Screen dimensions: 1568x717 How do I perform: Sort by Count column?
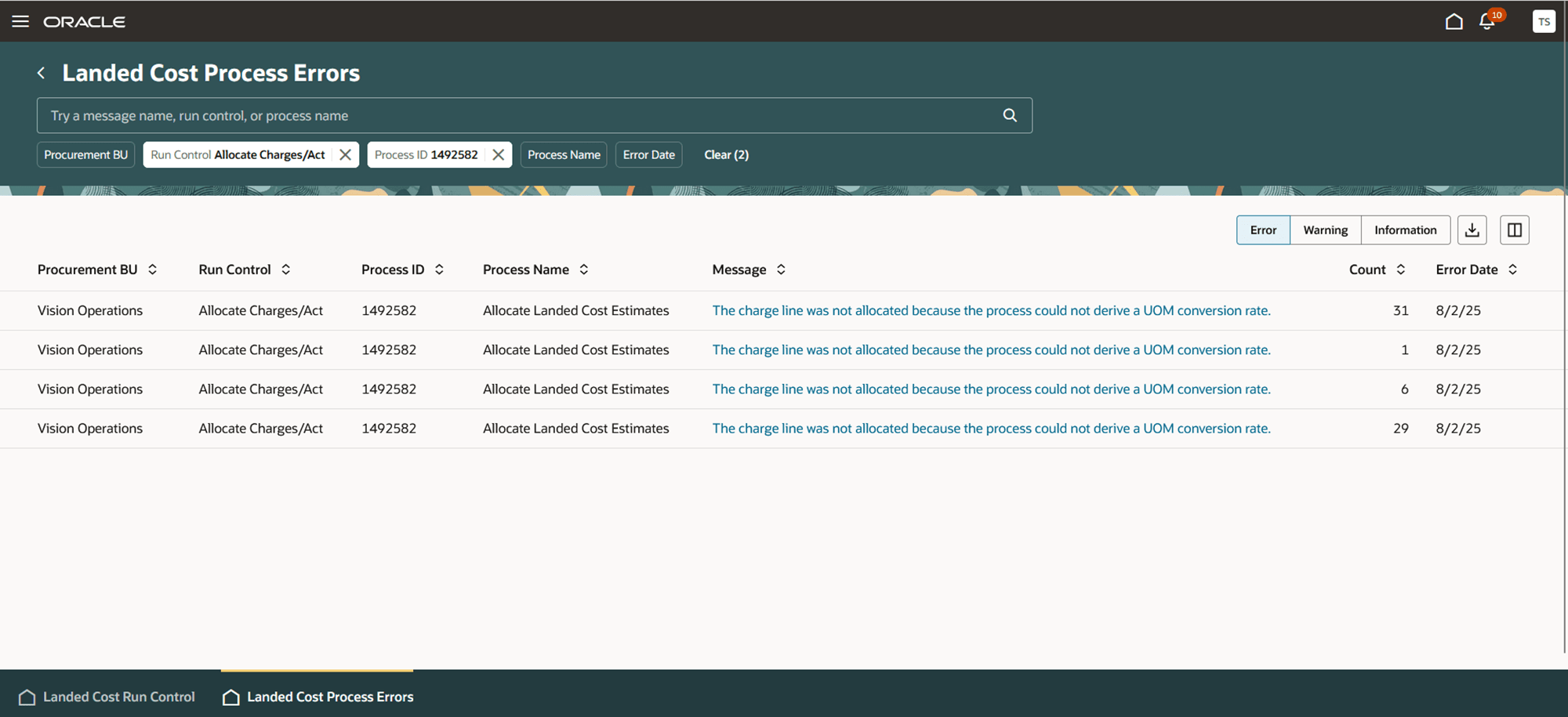point(1400,270)
